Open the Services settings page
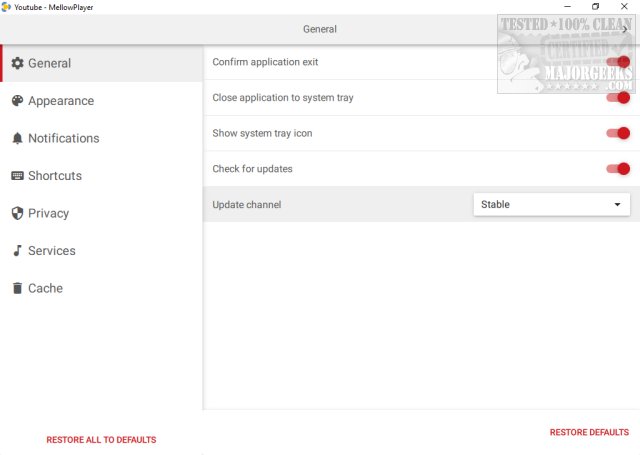Screen dimensions: 640x455 101,251
